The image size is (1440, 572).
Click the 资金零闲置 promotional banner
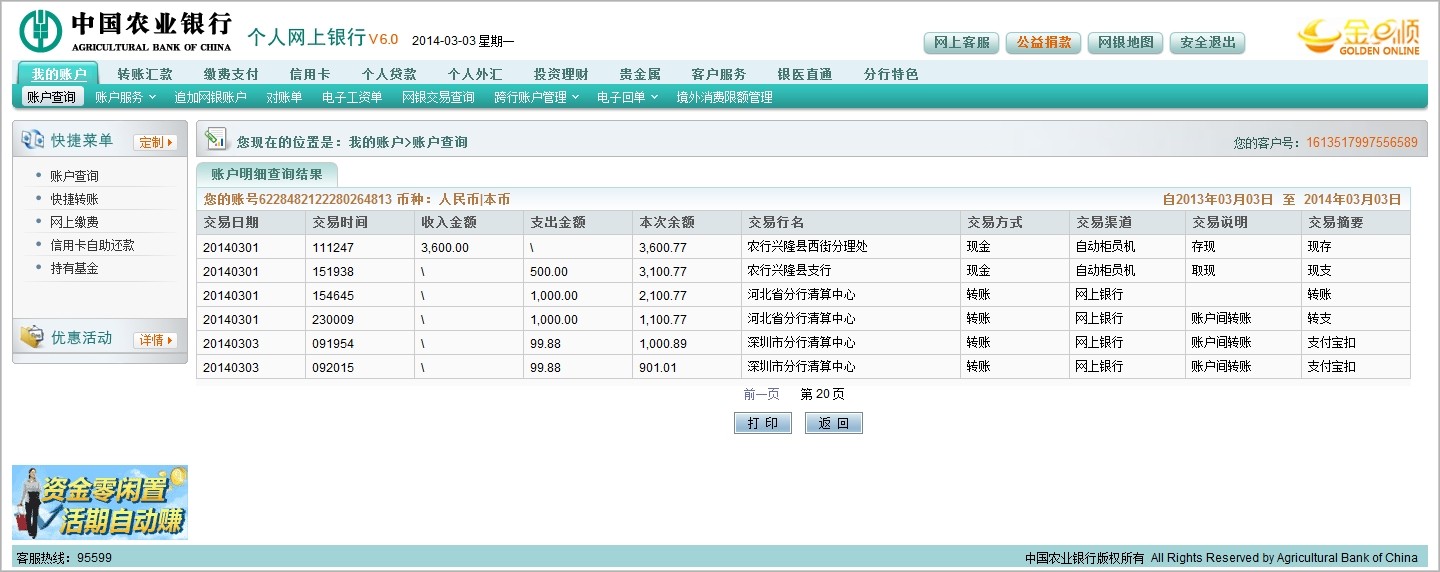pos(100,502)
